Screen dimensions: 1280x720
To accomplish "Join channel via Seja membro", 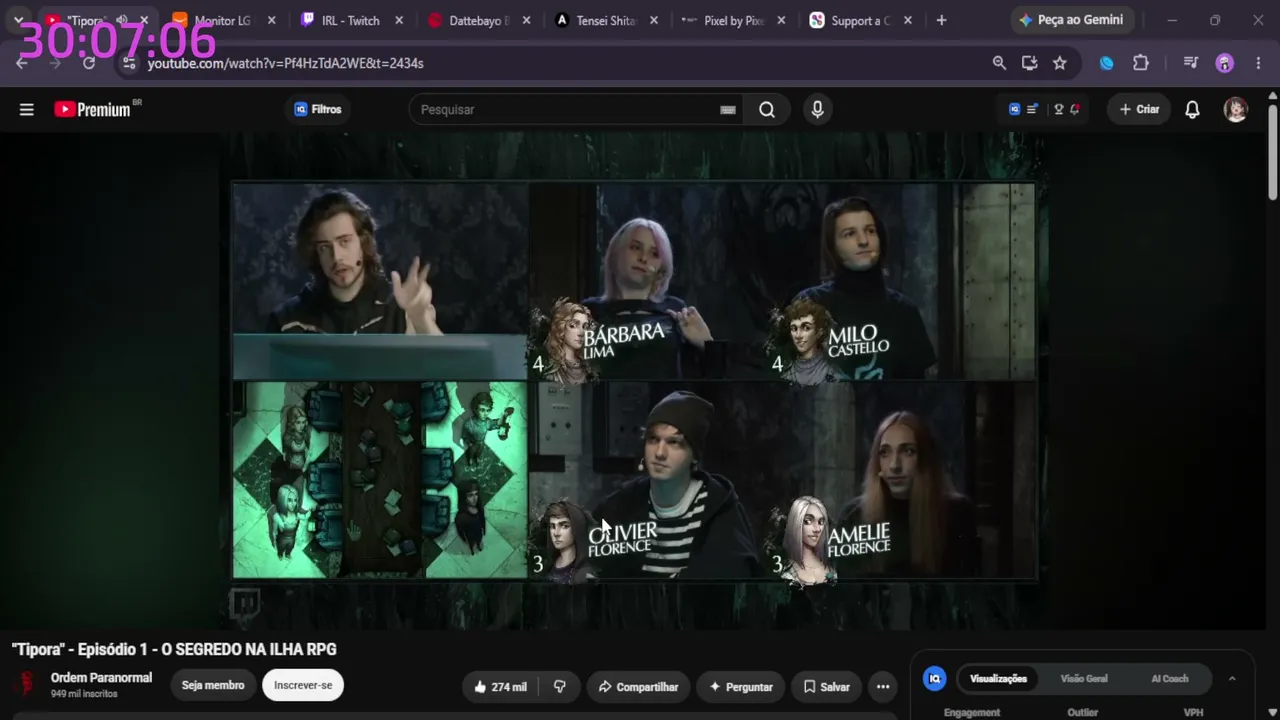I will (213, 685).
